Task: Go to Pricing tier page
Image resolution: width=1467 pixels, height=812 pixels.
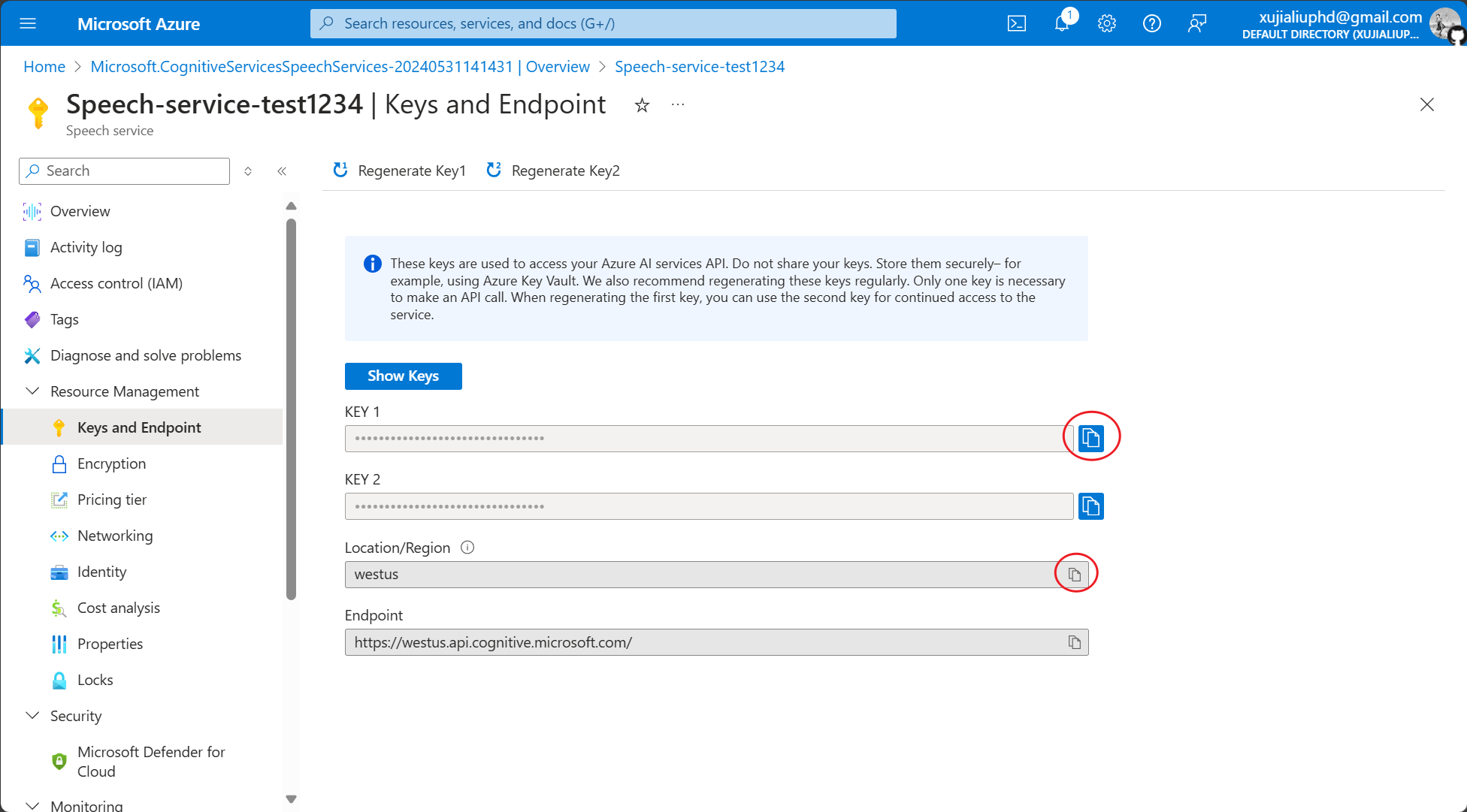Action: 111,500
